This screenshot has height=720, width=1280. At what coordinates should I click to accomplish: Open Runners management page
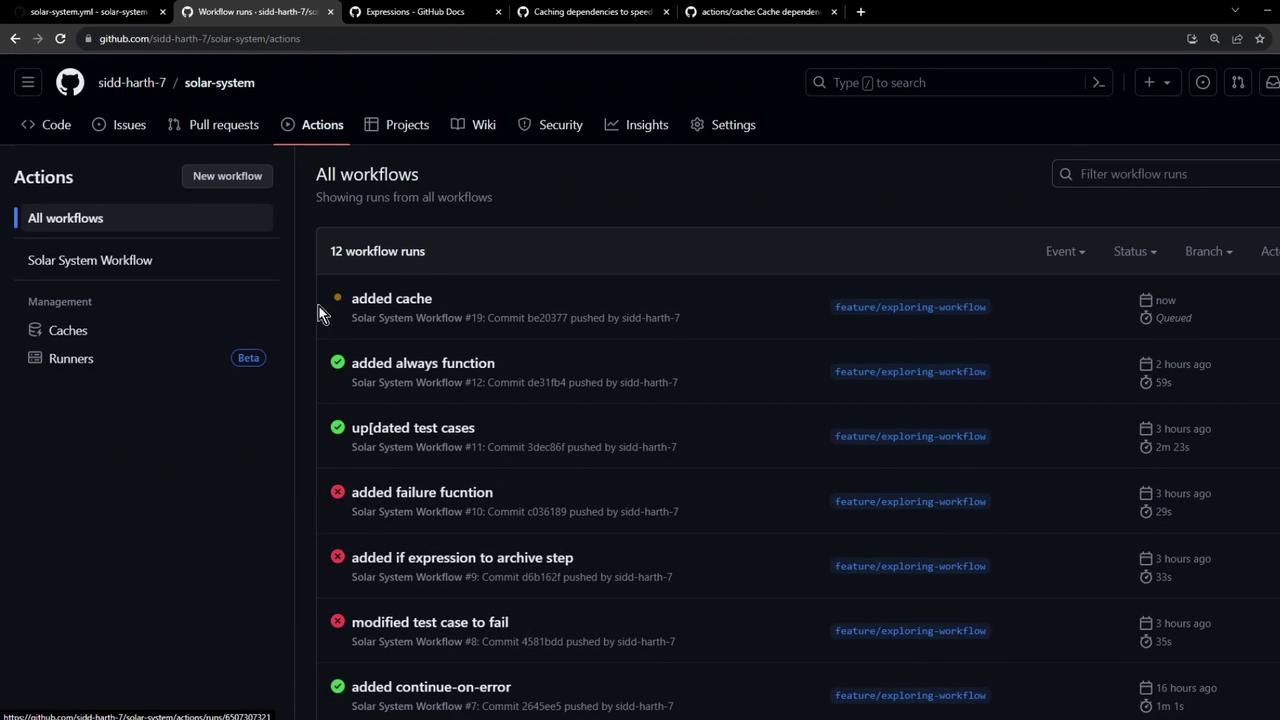point(71,358)
